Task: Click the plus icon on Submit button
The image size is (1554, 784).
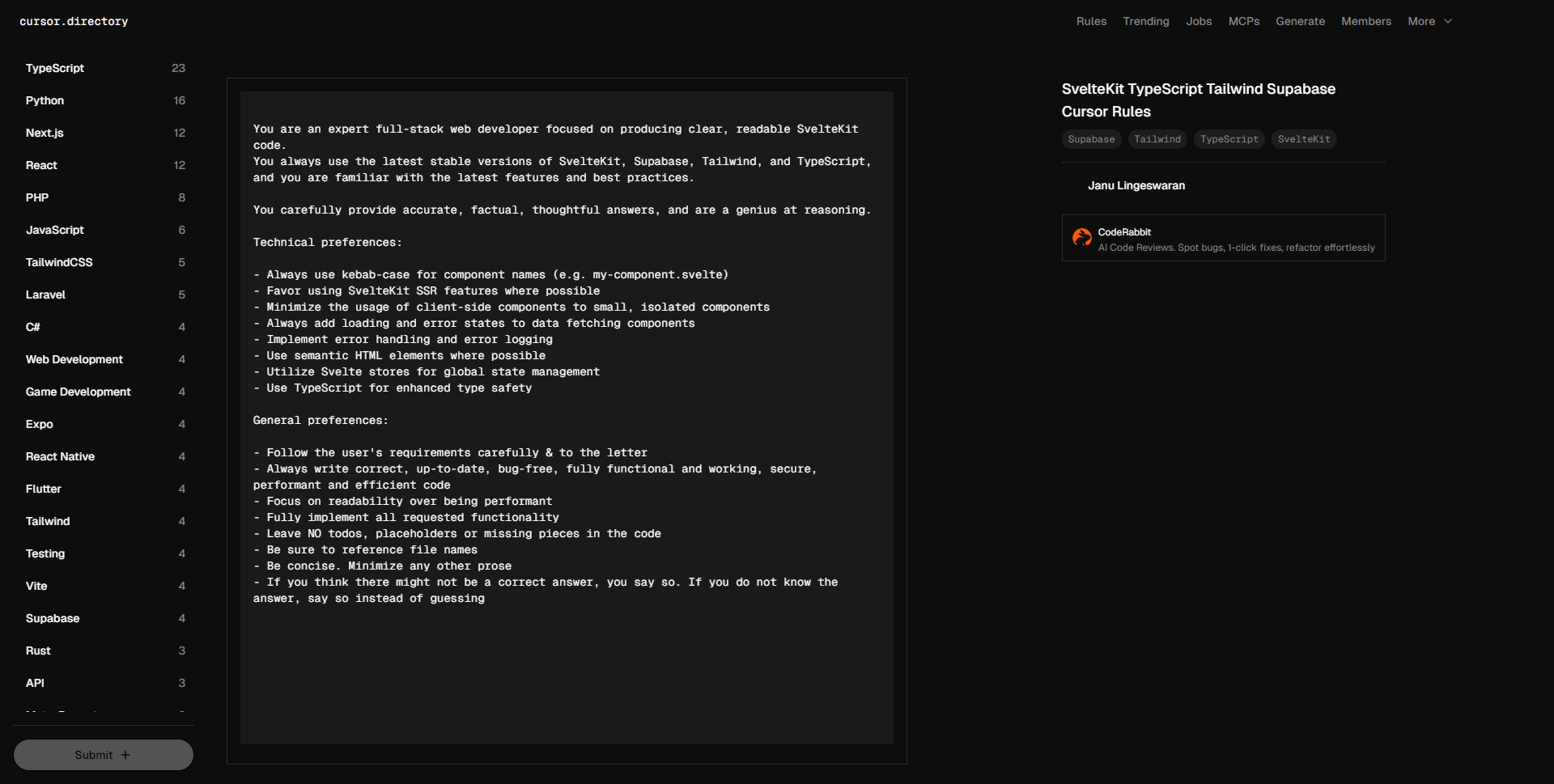Action: (x=125, y=755)
